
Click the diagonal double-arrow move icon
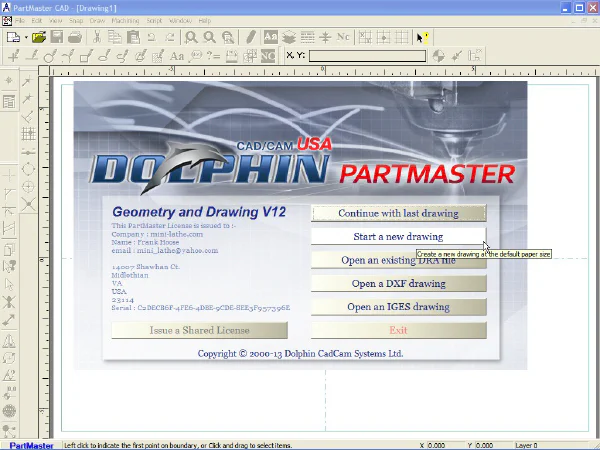coord(9,320)
